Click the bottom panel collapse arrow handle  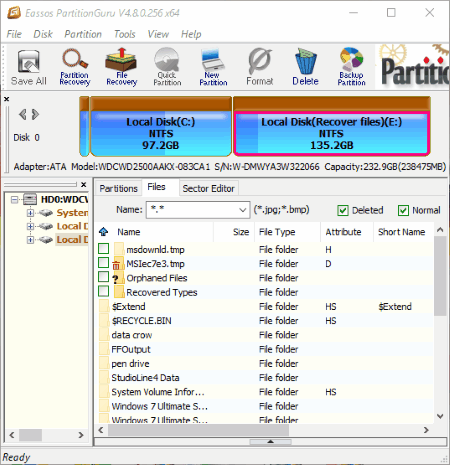270,442
